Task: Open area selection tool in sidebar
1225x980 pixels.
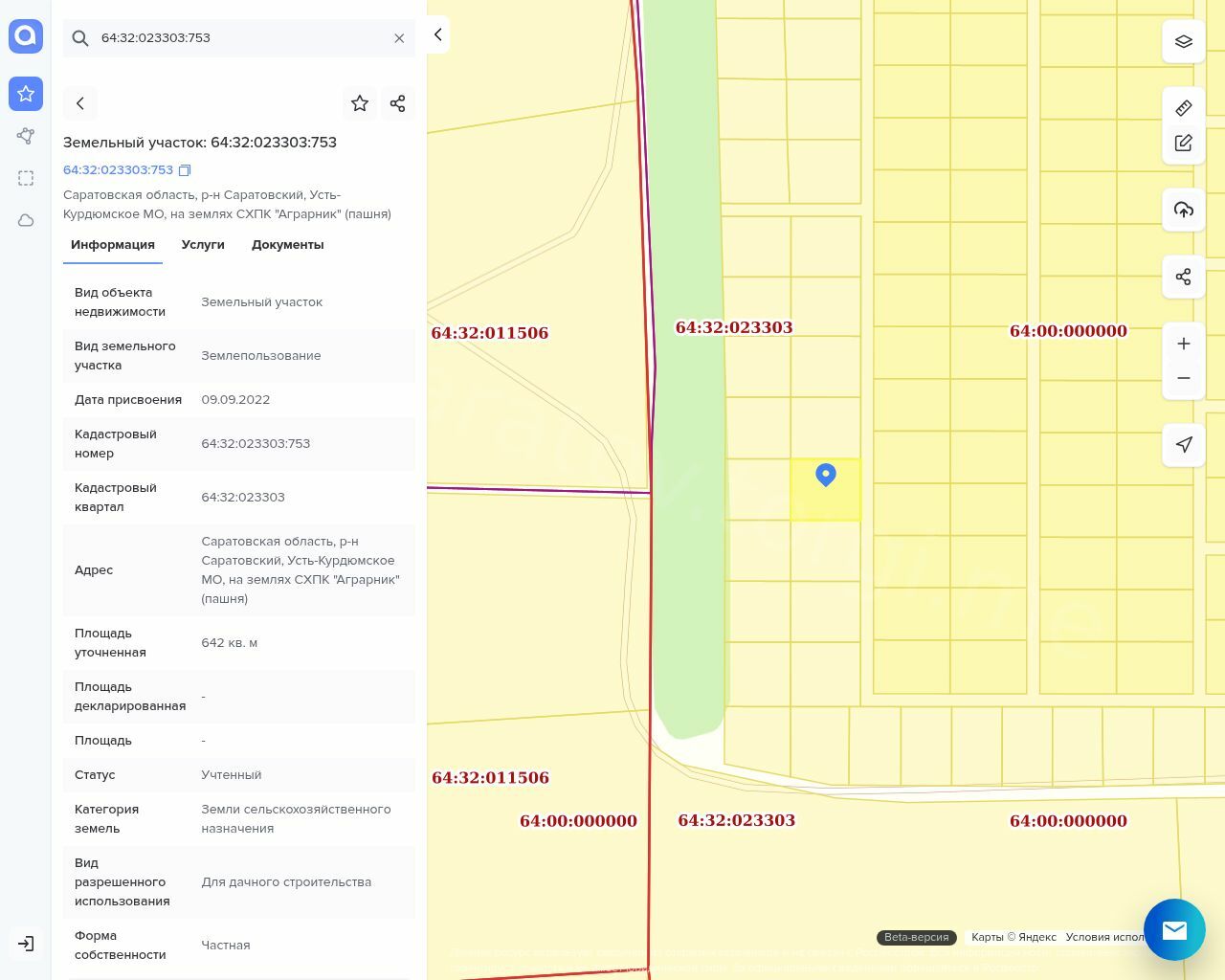Action: (x=26, y=178)
